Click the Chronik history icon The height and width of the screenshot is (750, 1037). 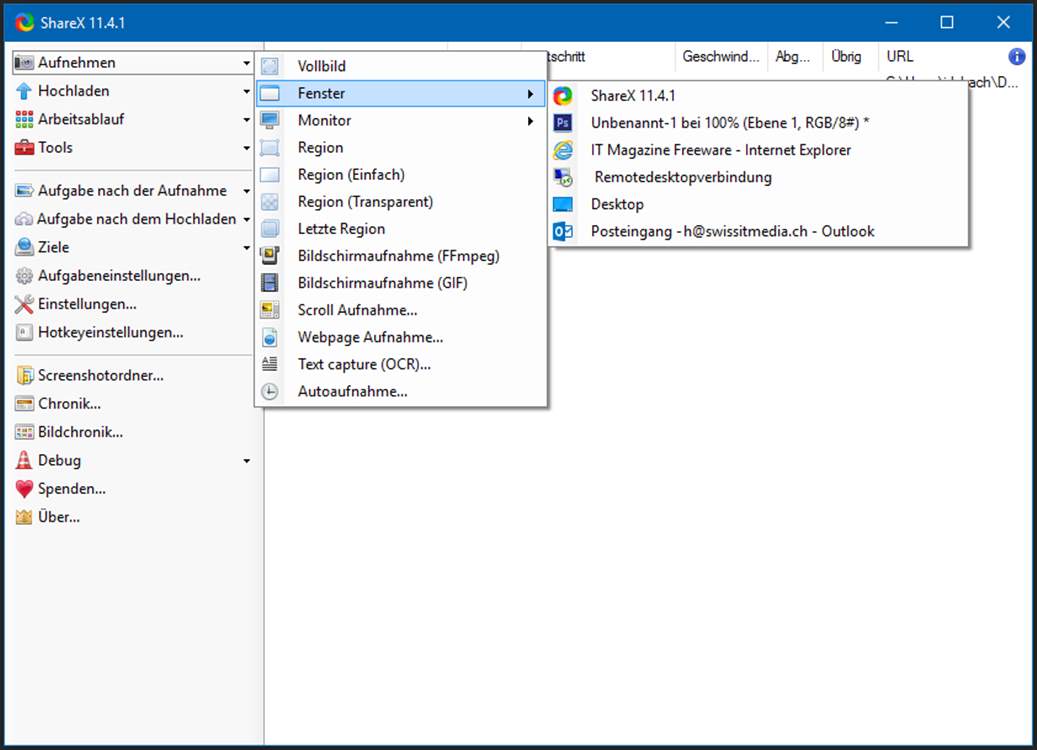(24, 404)
